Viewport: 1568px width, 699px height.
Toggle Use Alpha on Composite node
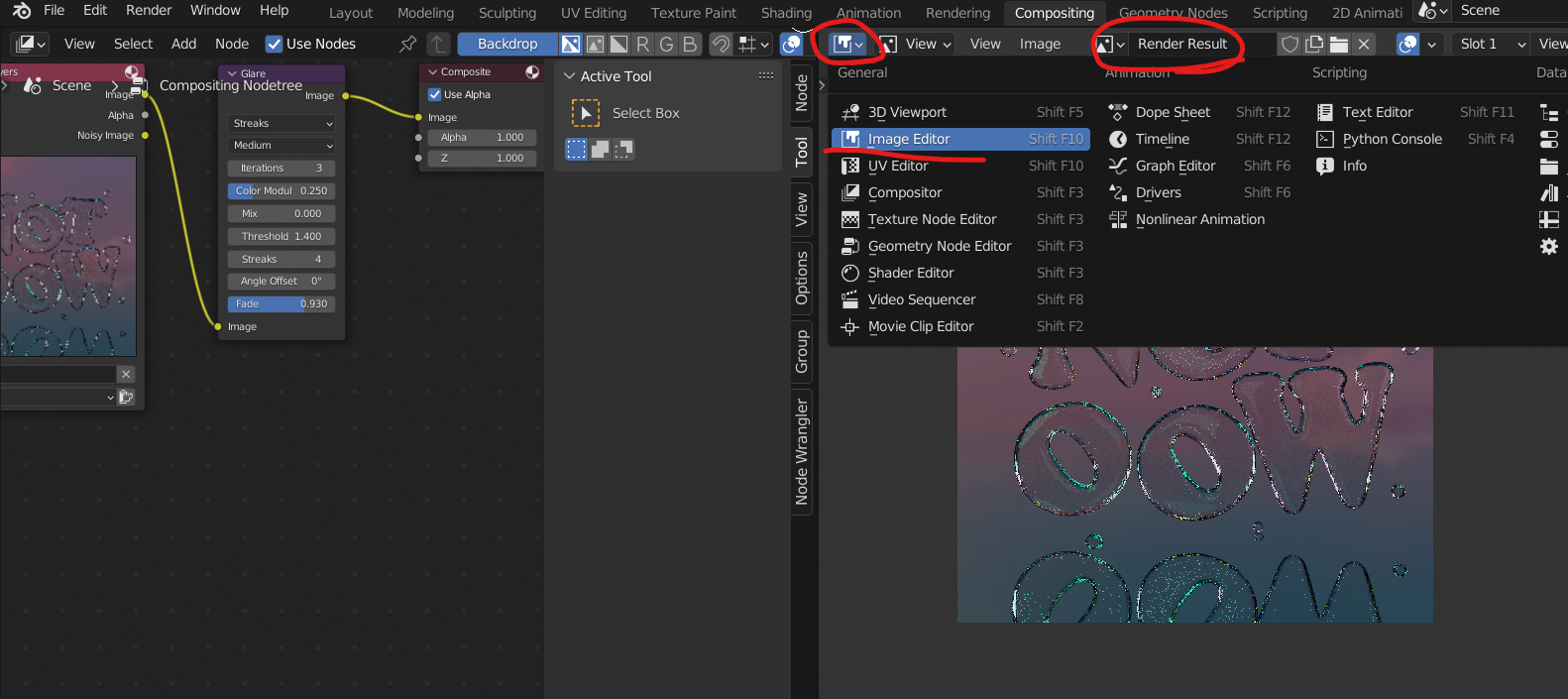[x=434, y=94]
